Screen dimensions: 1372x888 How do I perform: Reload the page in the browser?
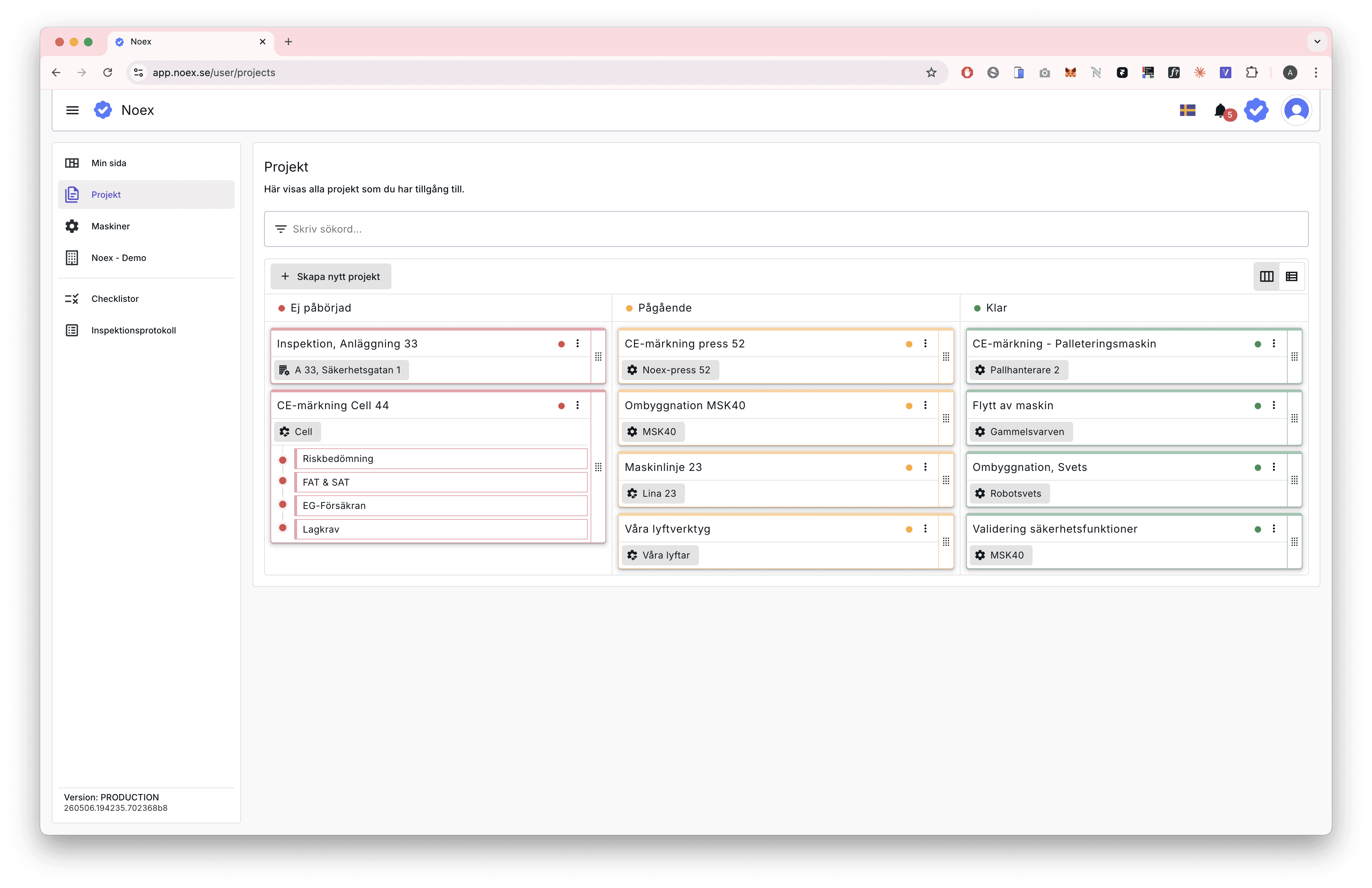point(108,73)
